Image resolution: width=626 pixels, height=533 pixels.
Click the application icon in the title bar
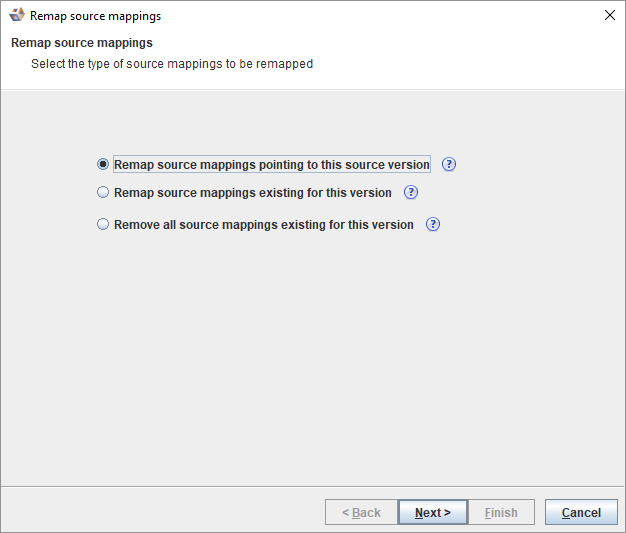point(16,16)
